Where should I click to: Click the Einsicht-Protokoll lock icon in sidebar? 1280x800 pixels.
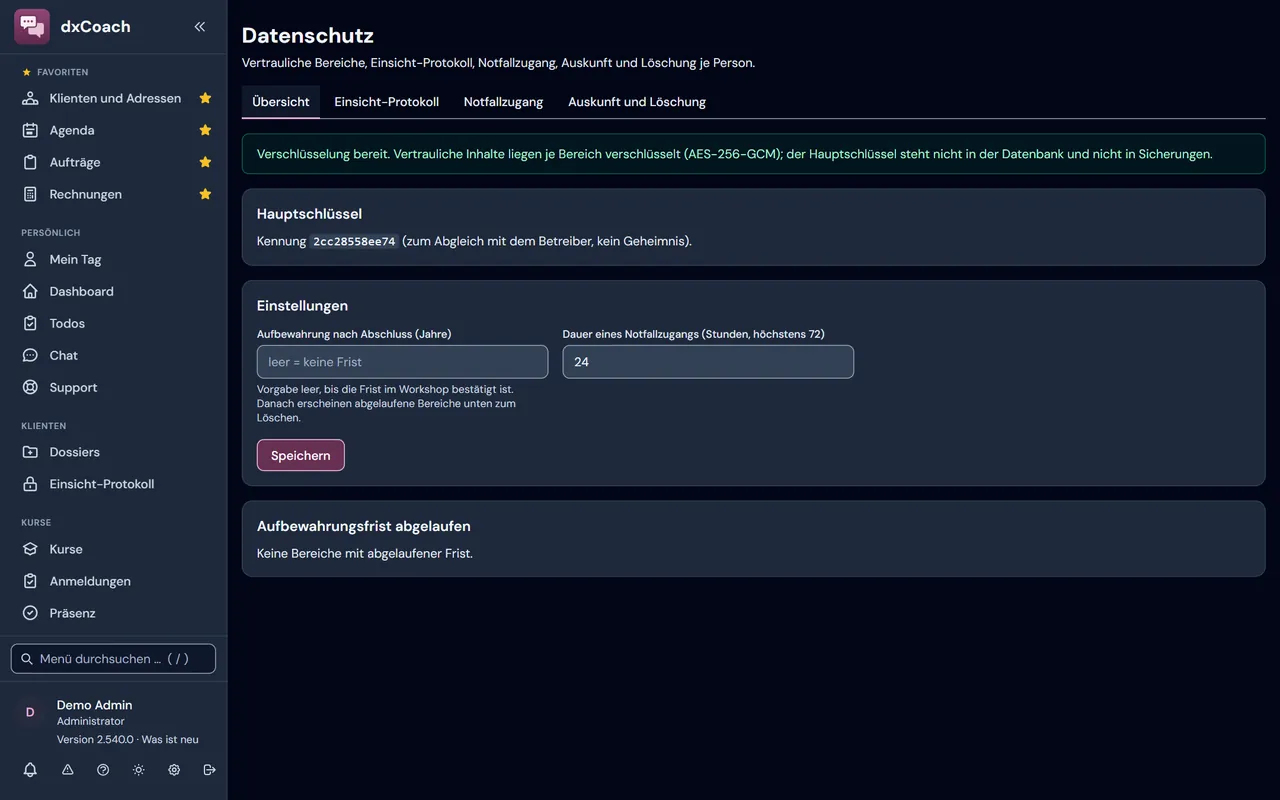30,484
